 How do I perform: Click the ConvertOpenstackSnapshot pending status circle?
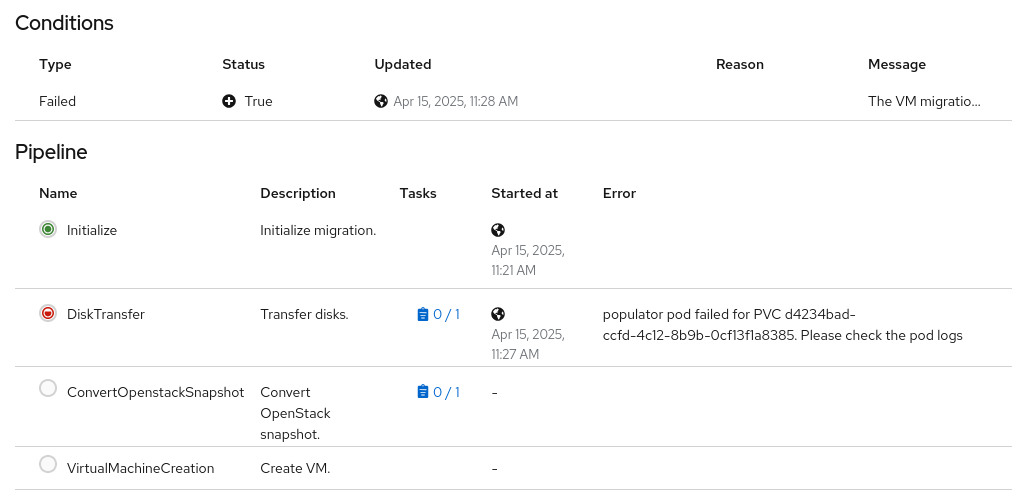48,388
